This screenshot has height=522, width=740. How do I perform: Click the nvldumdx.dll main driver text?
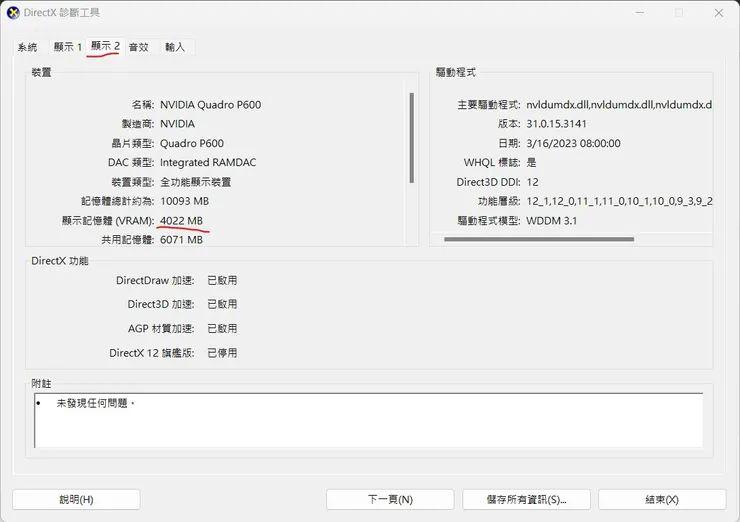[x=619, y=105]
